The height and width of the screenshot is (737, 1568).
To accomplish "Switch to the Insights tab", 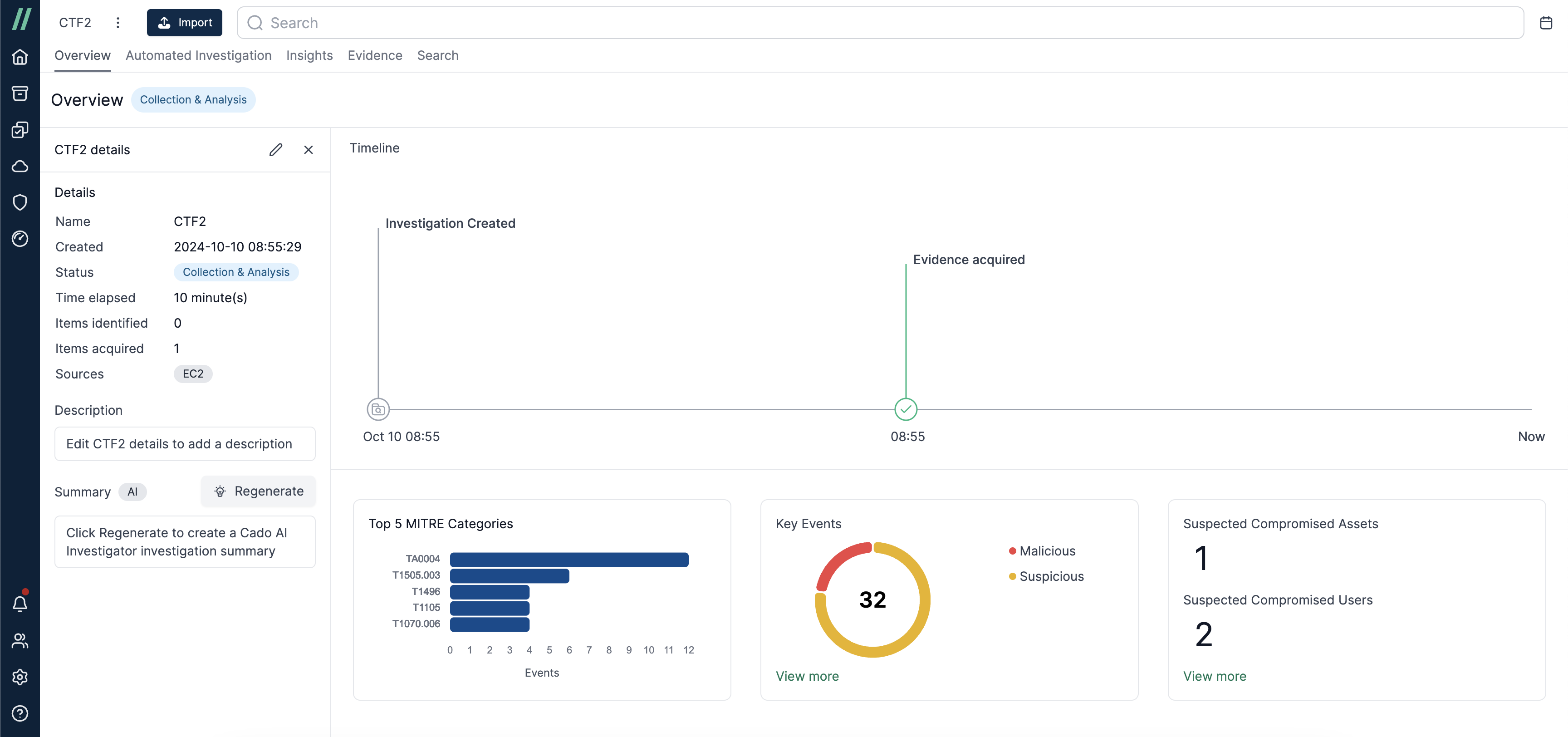I will pyautogui.click(x=309, y=55).
